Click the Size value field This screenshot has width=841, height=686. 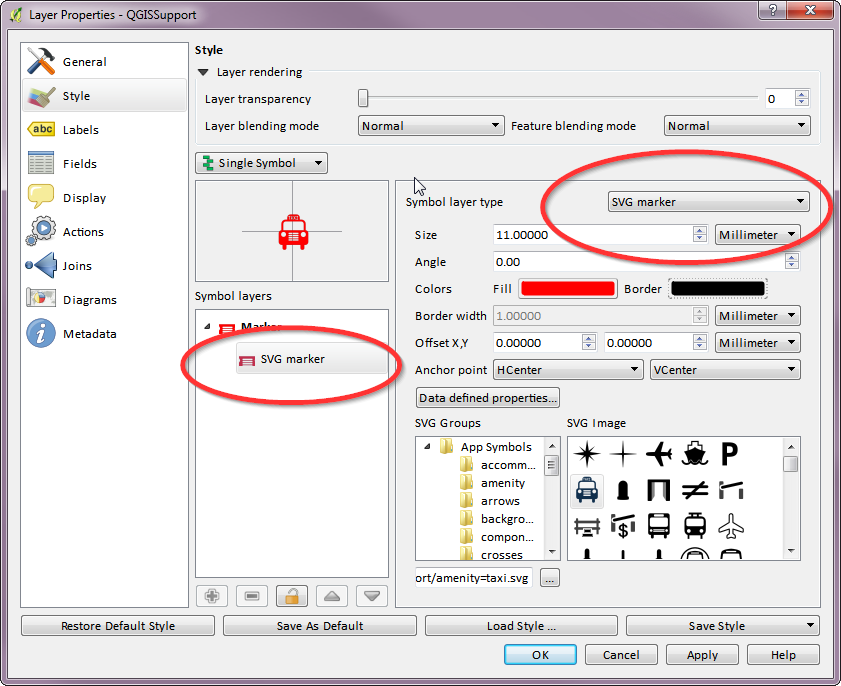pos(593,235)
